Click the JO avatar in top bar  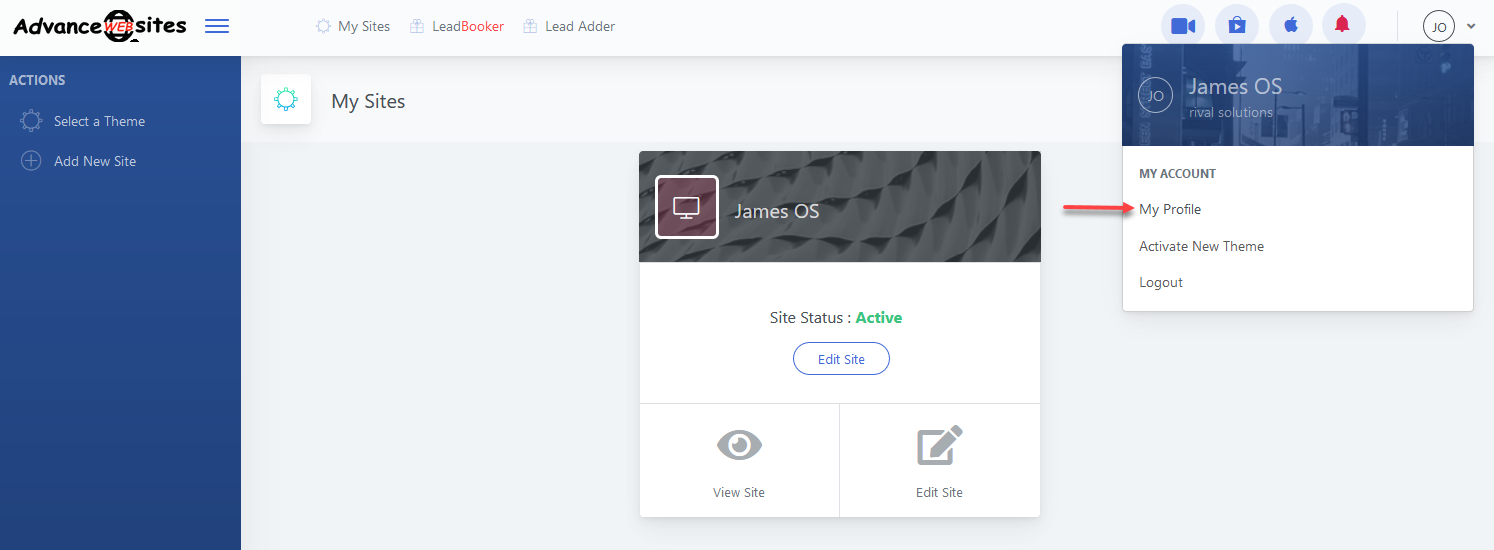coord(1438,27)
